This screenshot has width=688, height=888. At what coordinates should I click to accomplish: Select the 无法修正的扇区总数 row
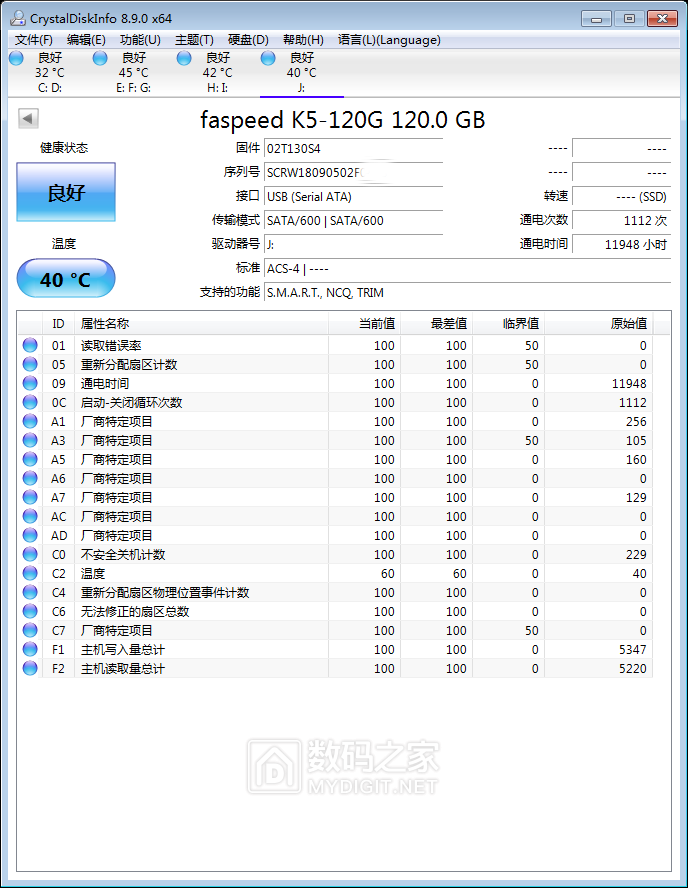335,611
